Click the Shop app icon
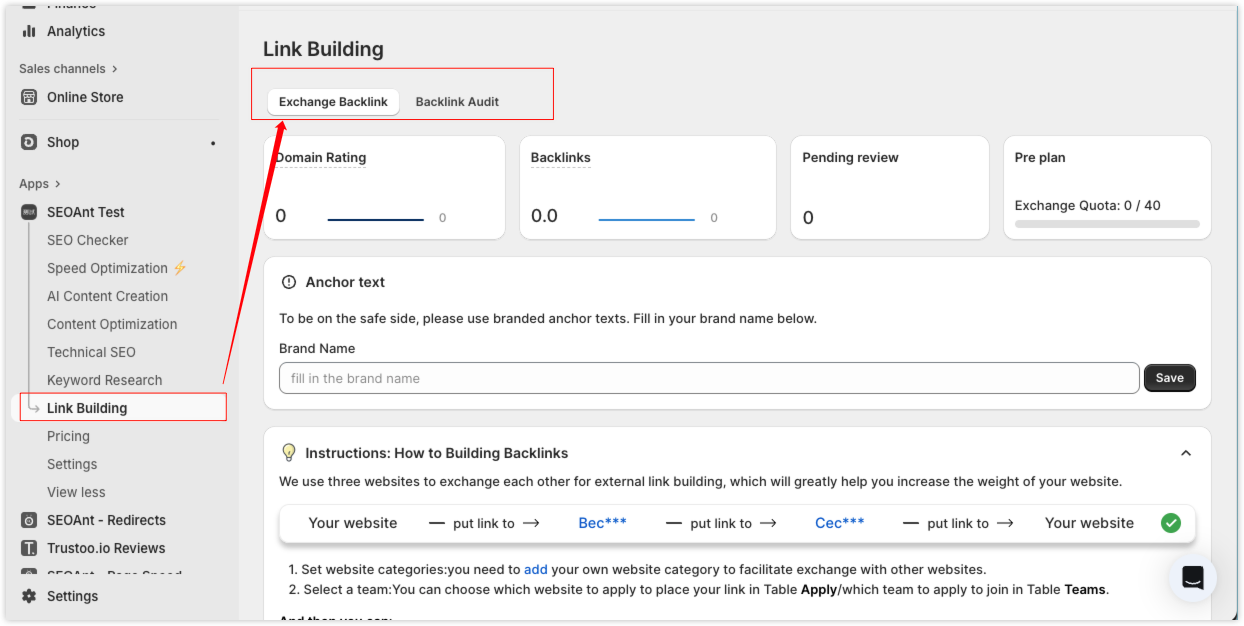 coord(29,142)
